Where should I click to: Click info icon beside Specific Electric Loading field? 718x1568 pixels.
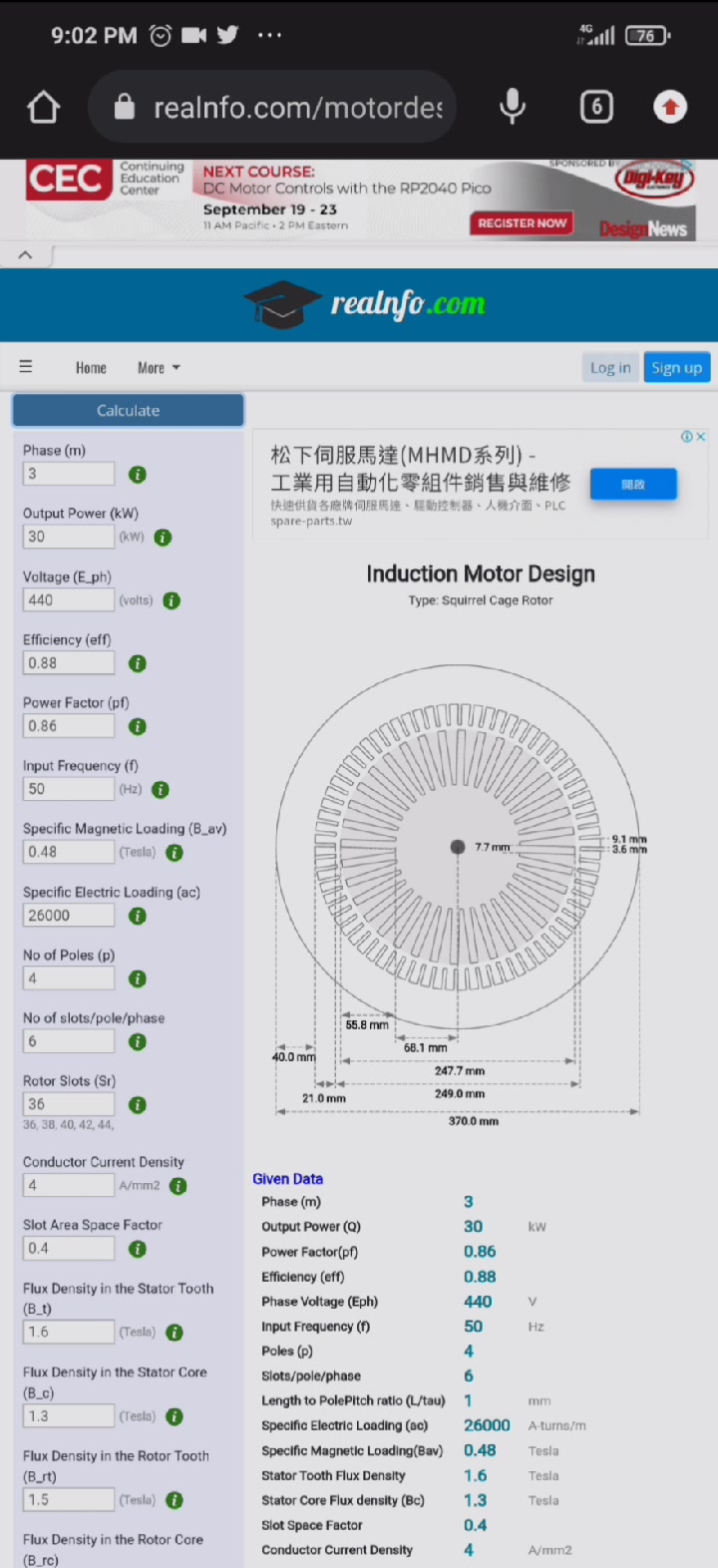click(x=138, y=916)
